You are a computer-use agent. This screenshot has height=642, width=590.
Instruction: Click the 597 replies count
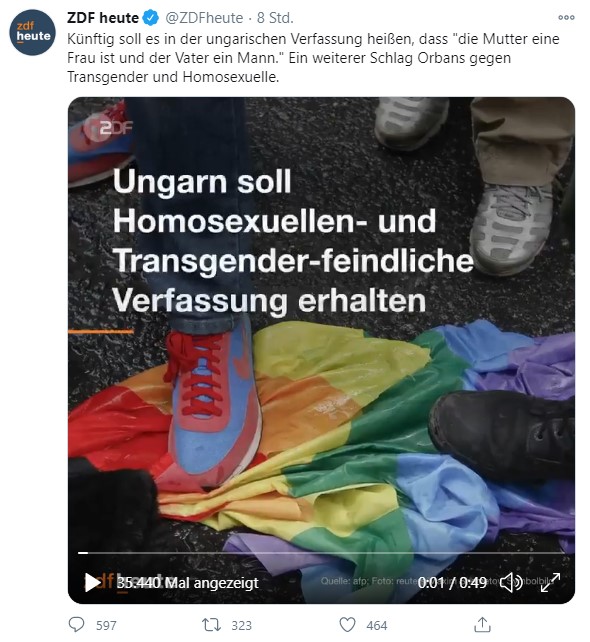(106, 625)
